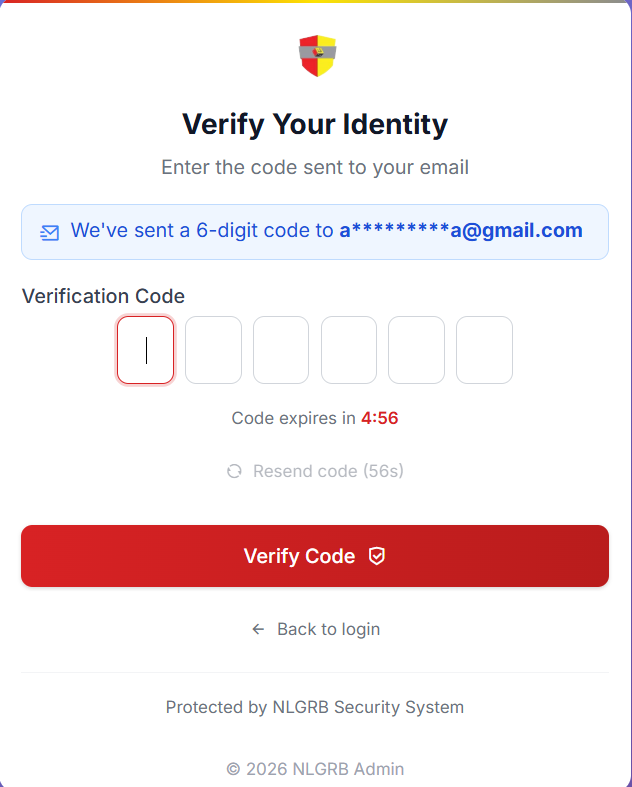632x787 pixels.
Task: Click the left arrow beside Back to login
Action: (x=258, y=629)
